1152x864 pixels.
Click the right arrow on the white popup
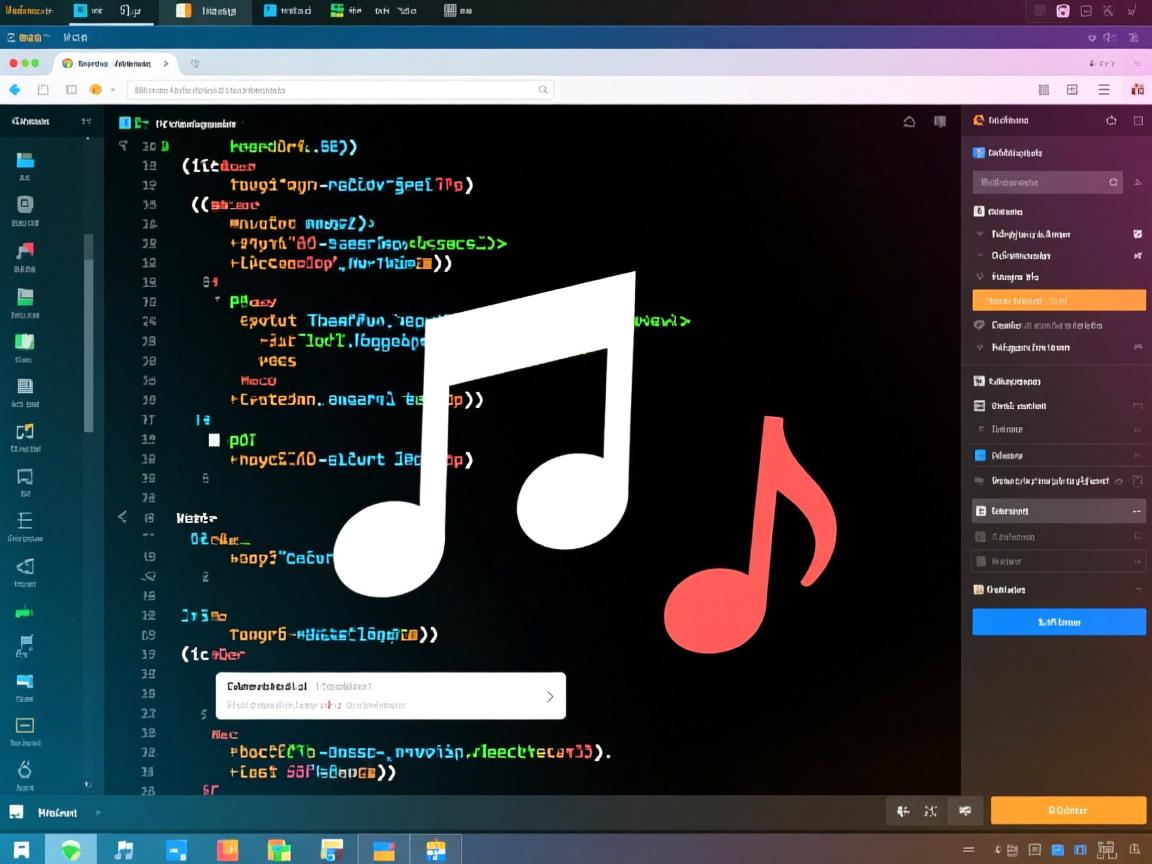click(x=549, y=696)
